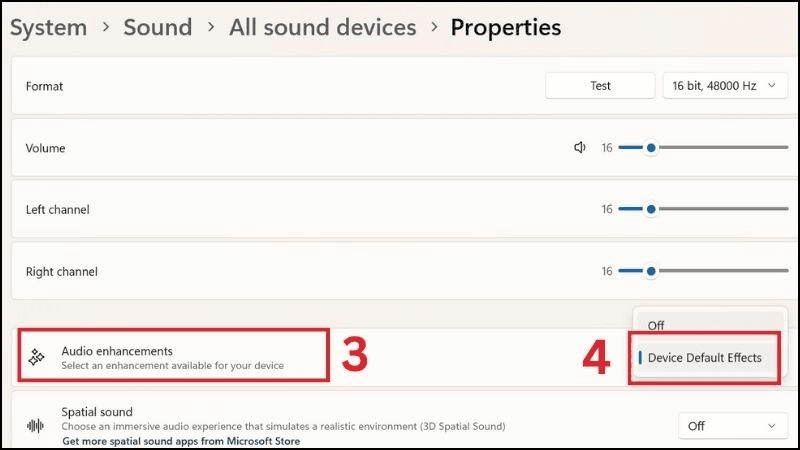
Task: Click the Left channel row label
Action: (59, 210)
